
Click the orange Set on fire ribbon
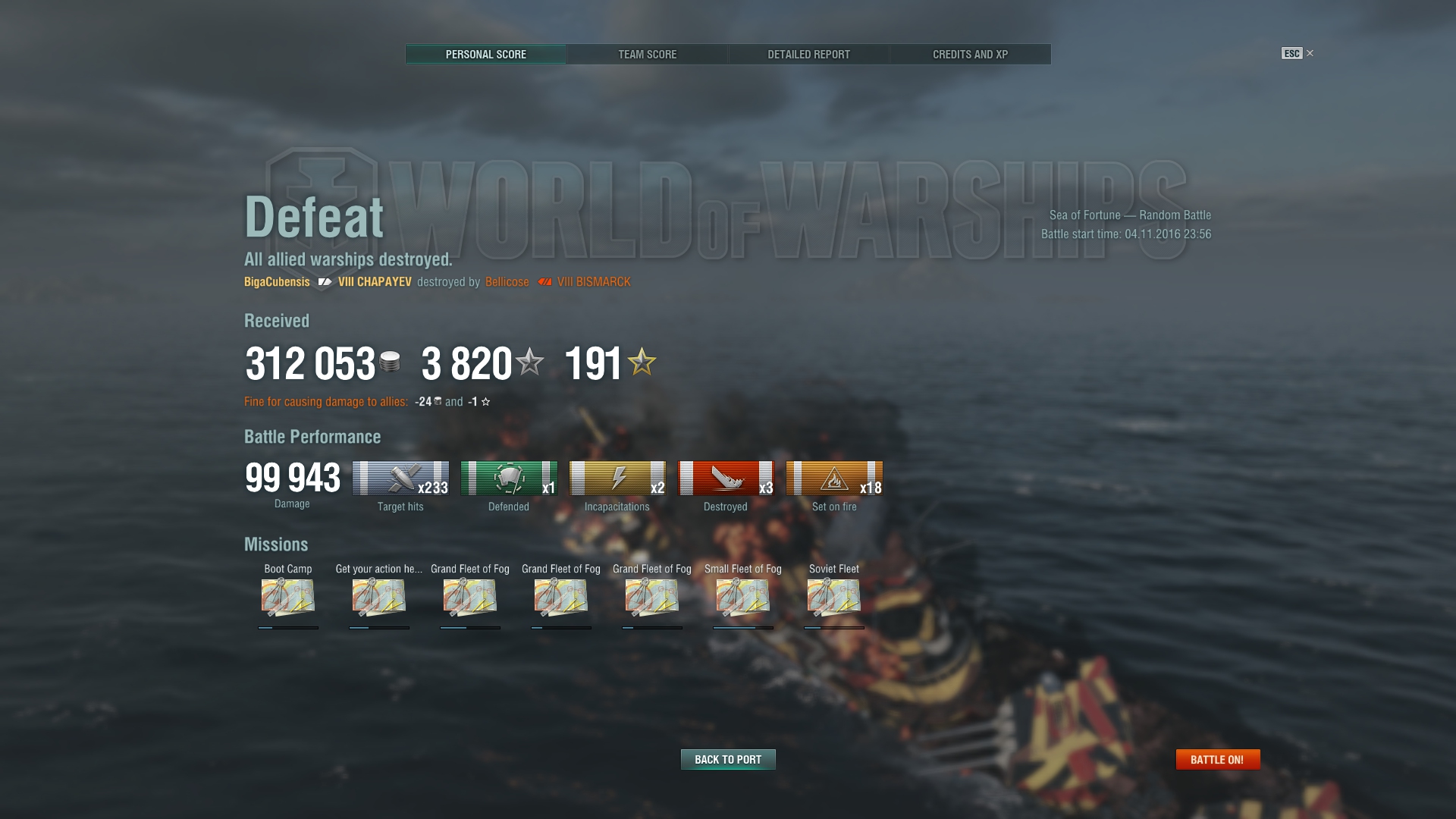[834, 479]
